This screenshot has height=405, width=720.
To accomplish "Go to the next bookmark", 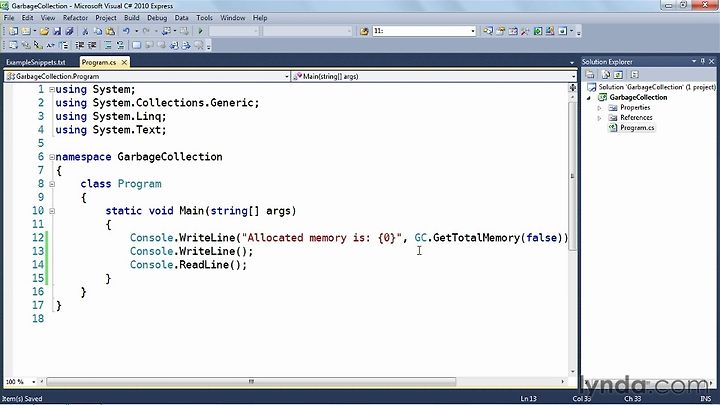I will click(161, 45).
